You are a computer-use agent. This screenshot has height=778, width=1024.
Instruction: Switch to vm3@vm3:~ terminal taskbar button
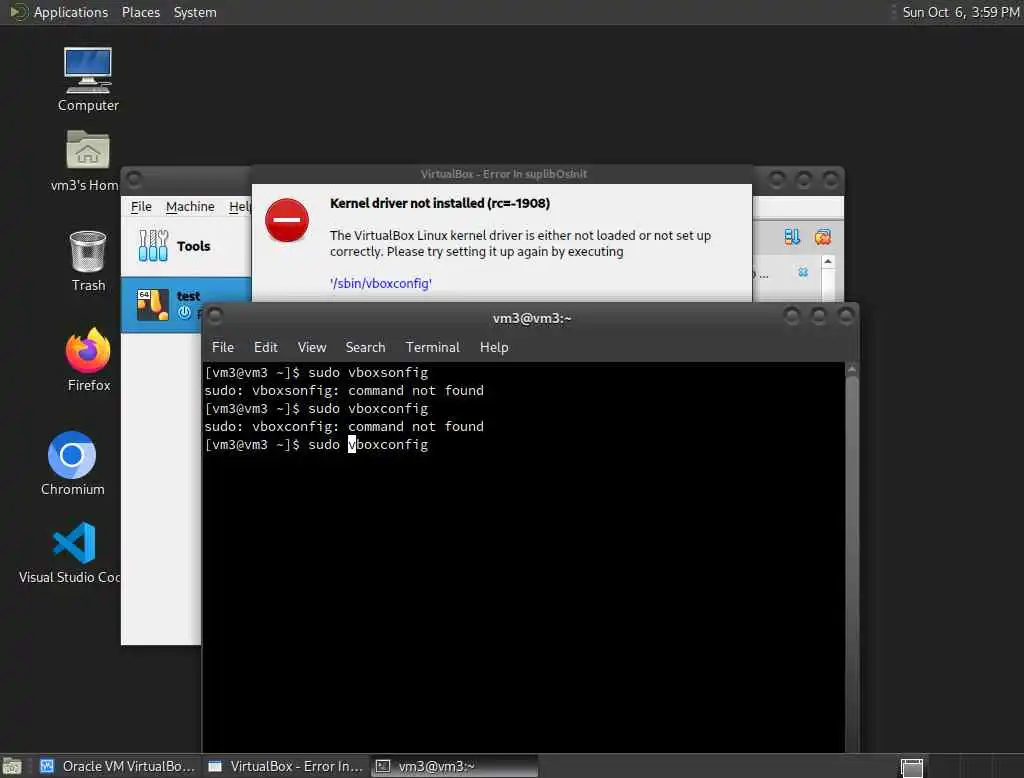455,766
